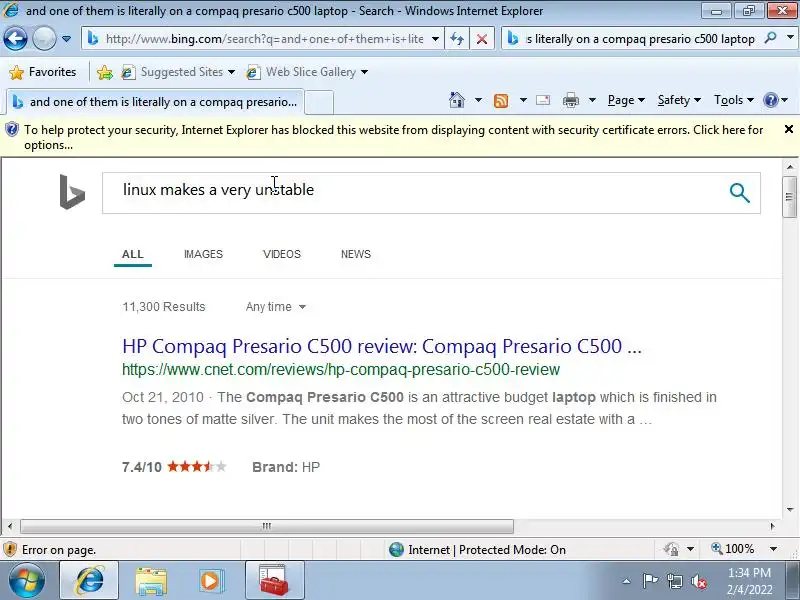The width and height of the screenshot is (800, 600).
Task: Click the red toolbox taskbar icon
Action: pyautogui.click(x=274, y=581)
